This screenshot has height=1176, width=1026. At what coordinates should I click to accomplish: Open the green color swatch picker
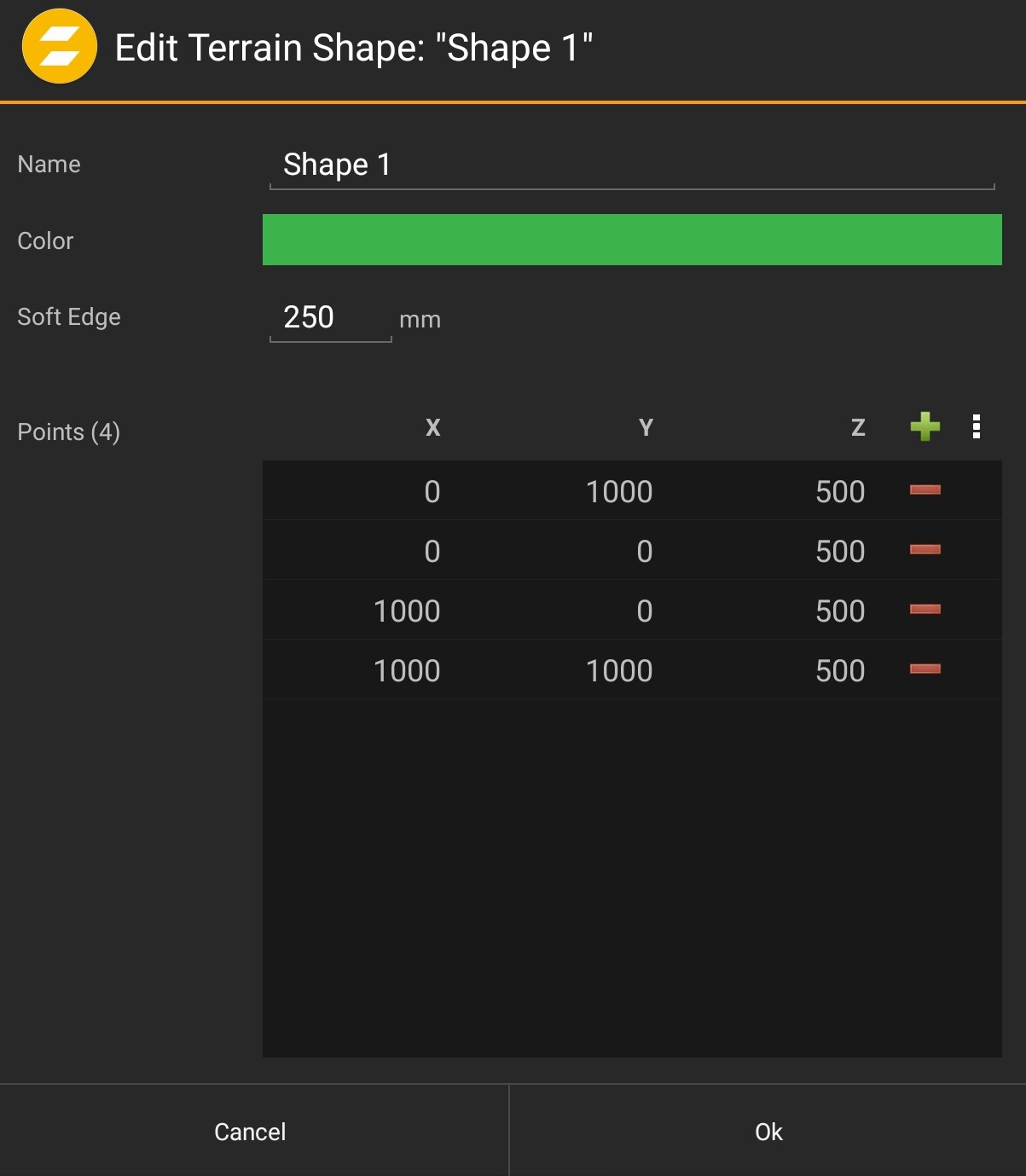(631, 240)
